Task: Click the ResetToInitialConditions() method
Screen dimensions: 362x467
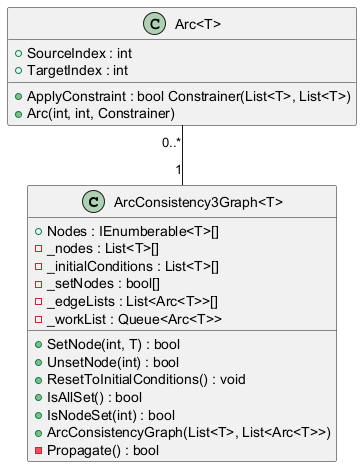Action: tap(146, 380)
